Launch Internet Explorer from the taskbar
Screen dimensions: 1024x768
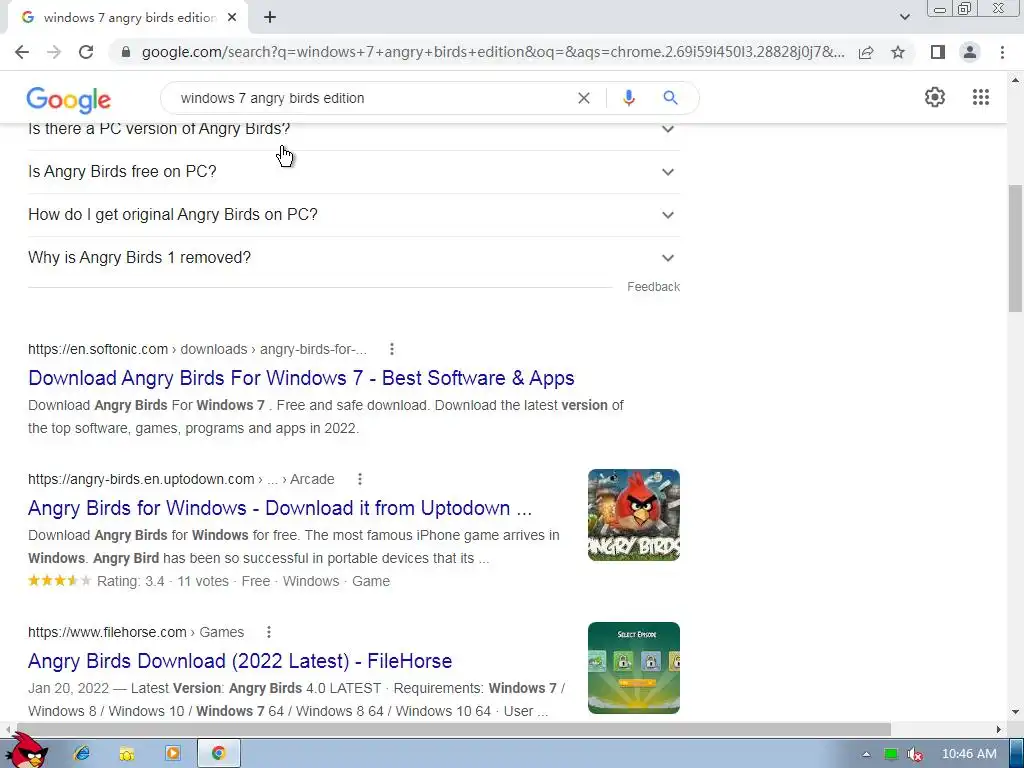(x=82, y=754)
